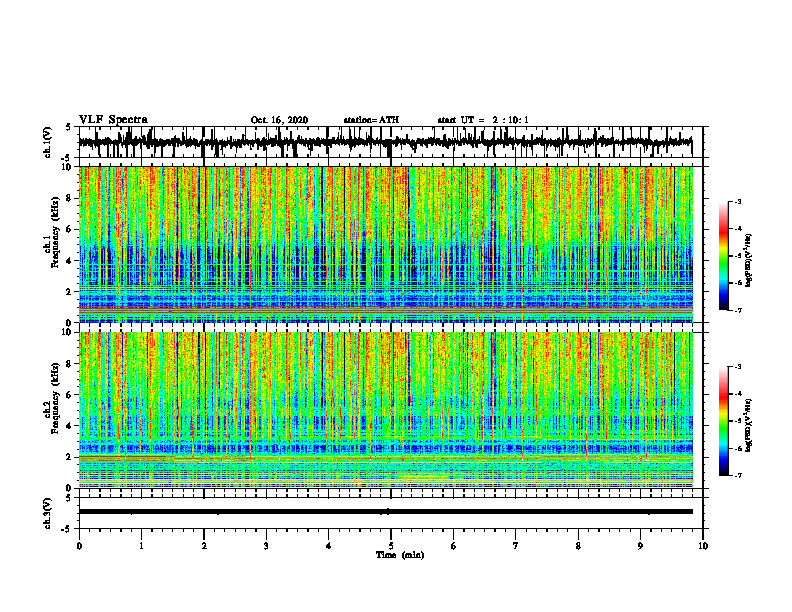Click the log(PSD) label beside ch.2 colorbar
Viewport: 792px width, 612px height.
[x=749, y=425]
